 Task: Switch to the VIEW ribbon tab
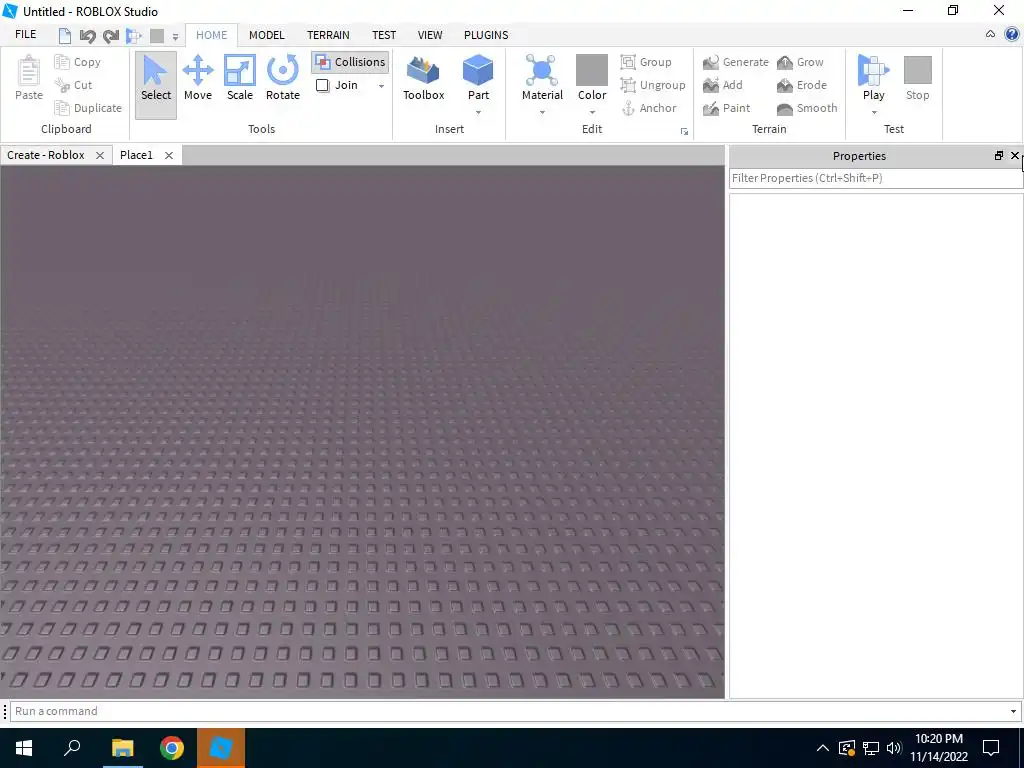[x=430, y=35]
